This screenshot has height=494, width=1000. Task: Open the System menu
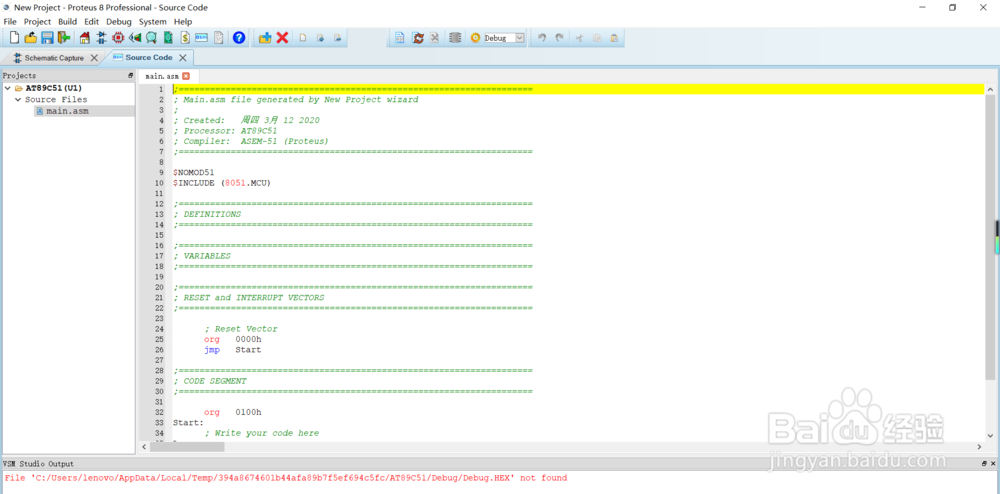(153, 22)
